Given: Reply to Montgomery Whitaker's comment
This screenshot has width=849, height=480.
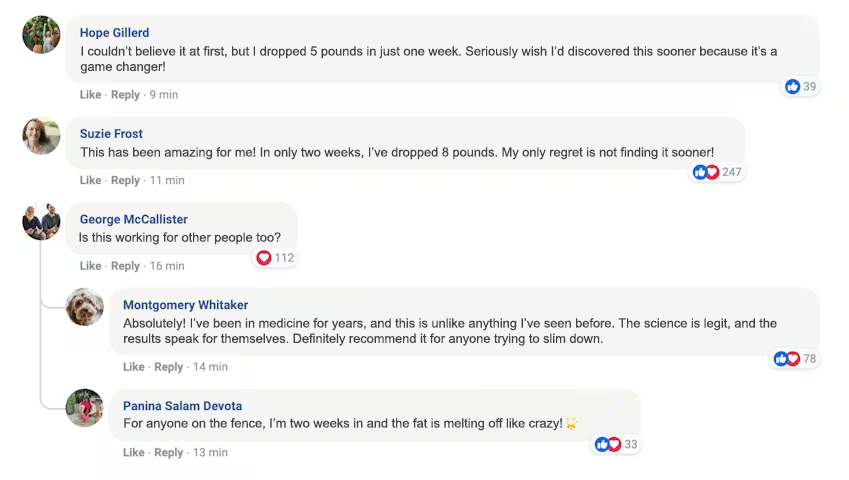Looking at the screenshot, I should point(168,367).
